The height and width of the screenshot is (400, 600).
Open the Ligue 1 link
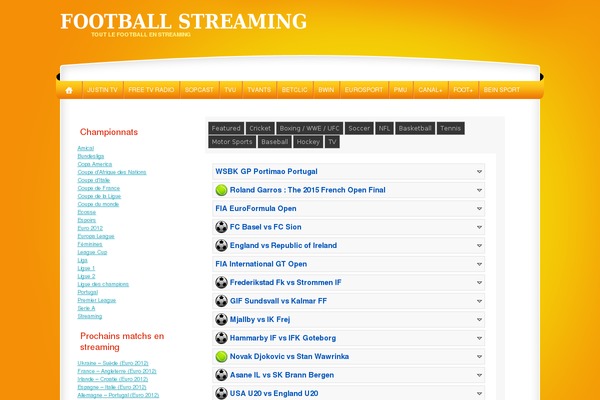(86, 268)
